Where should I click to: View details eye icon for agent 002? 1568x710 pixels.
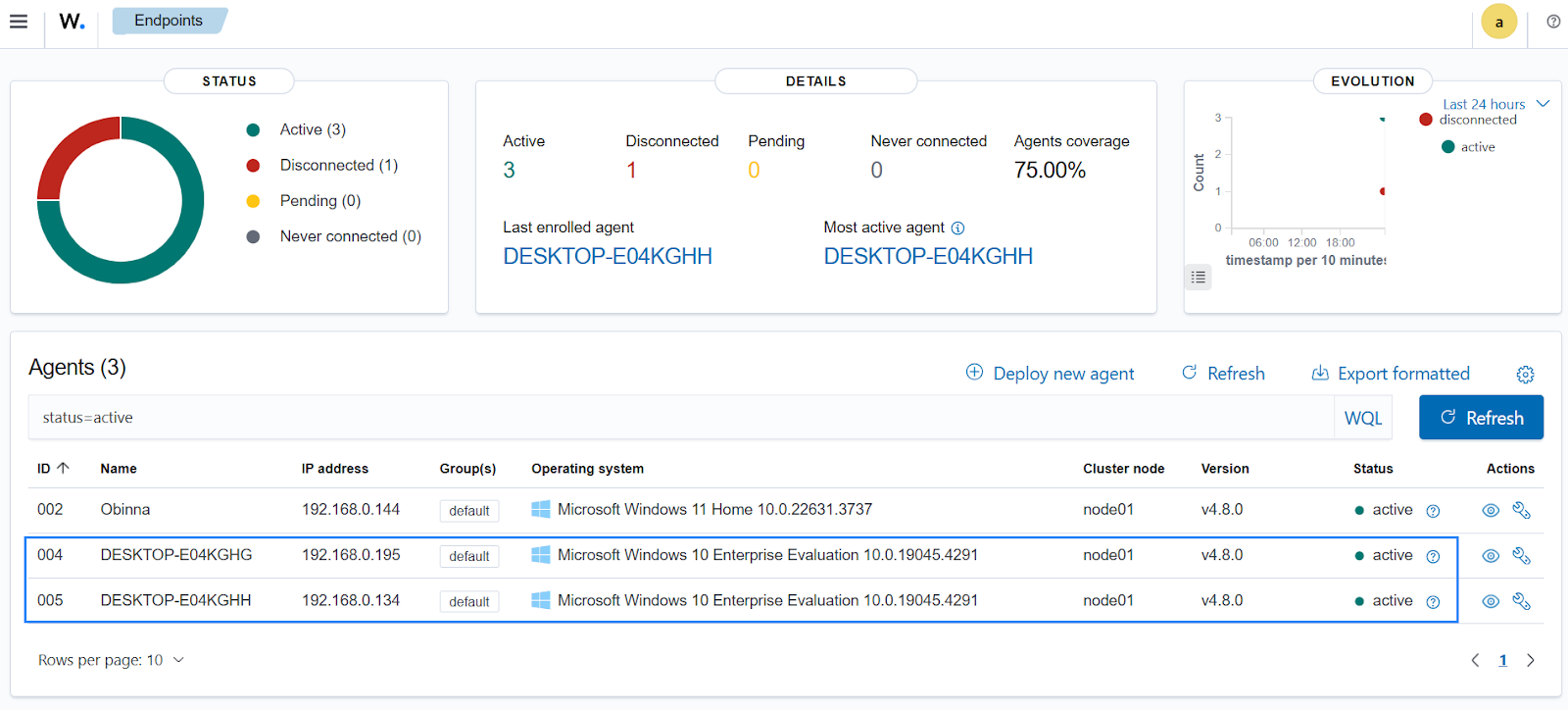tap(1491, 510)
